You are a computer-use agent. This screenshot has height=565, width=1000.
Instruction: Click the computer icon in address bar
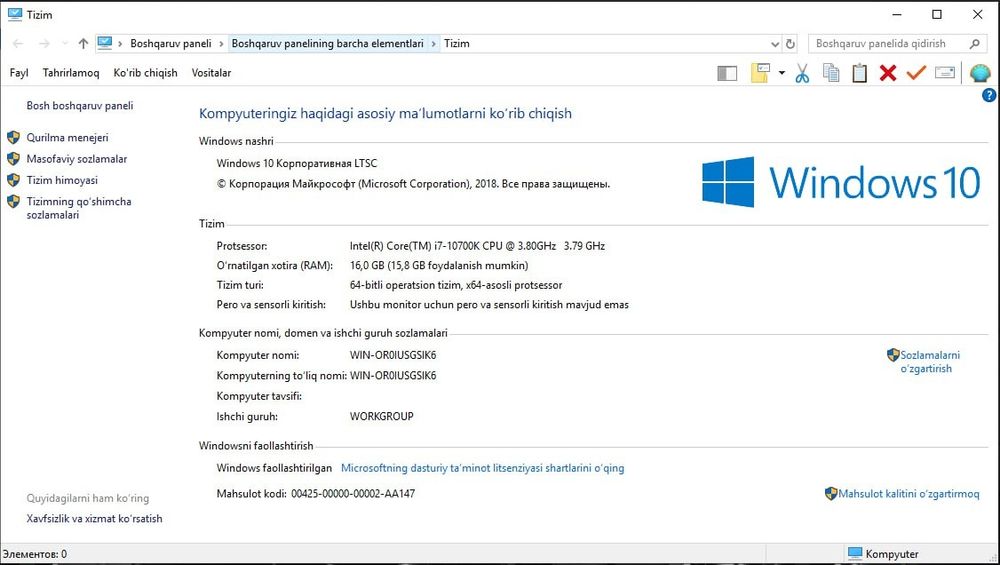pos(105,43)
